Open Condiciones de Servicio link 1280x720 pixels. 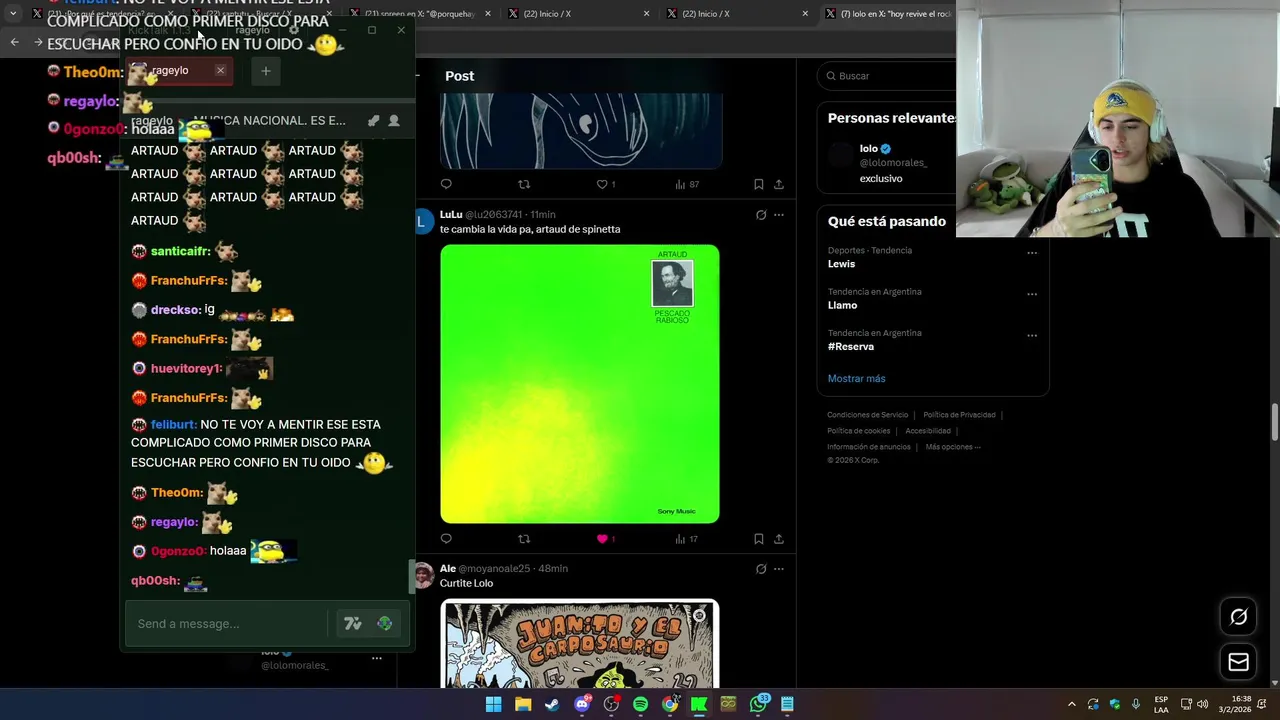867,415
